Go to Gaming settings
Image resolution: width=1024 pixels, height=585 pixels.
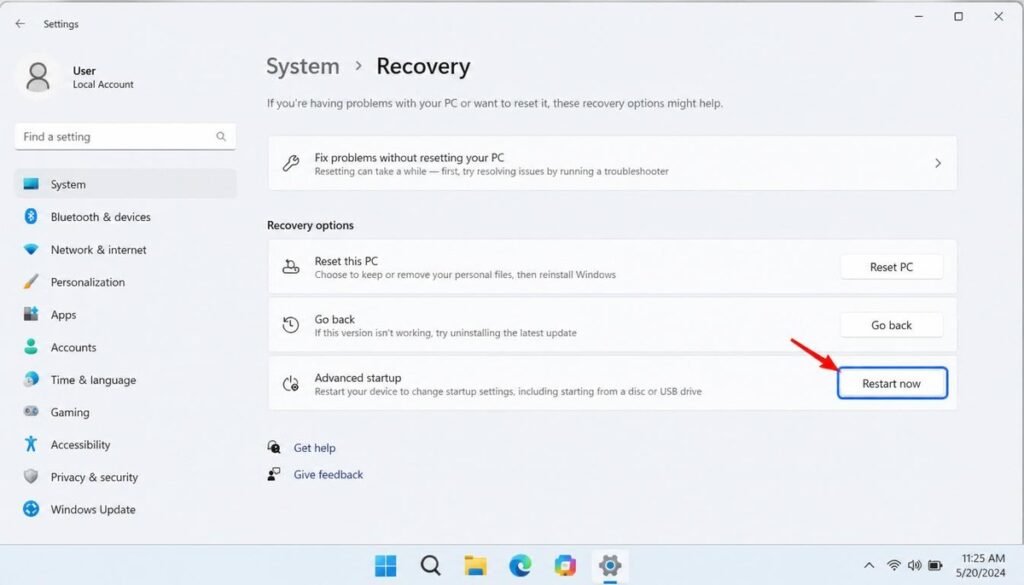click(x=125, y=412)
